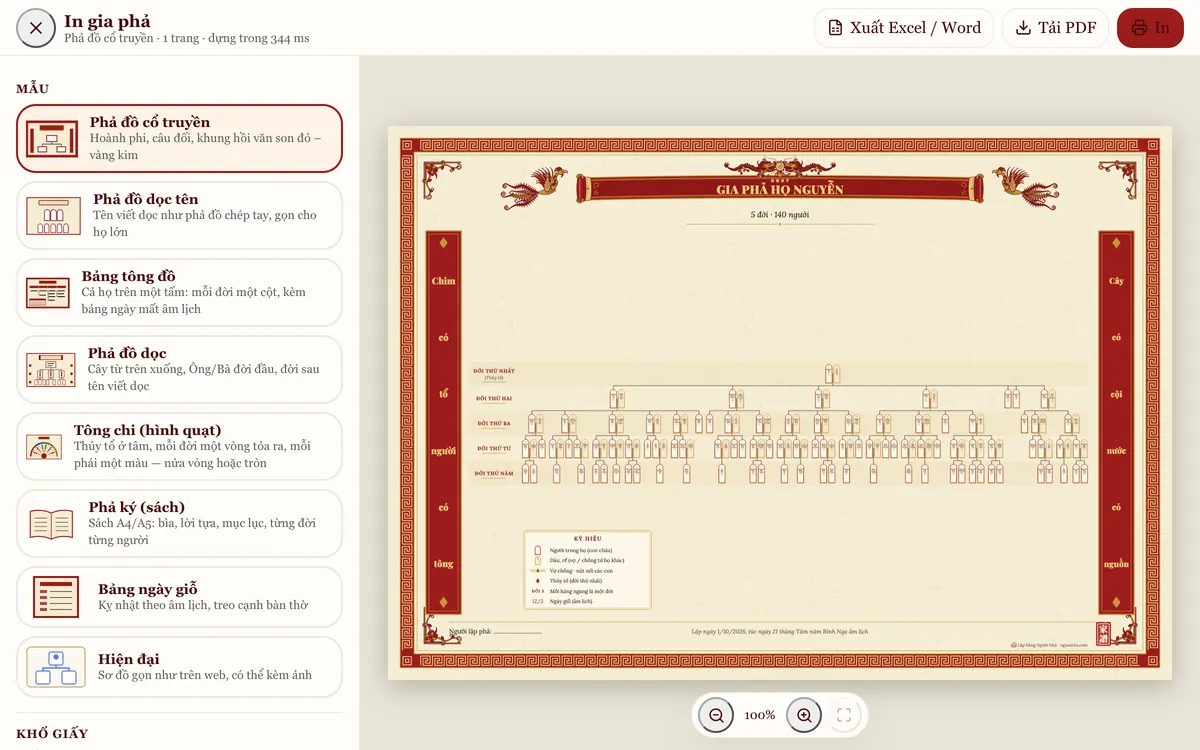Image resolution: width=1200 pixels, height=750 pixels.
Task: Click the KÝ HIỆU legend box in preview
Action: coord(587,570)
